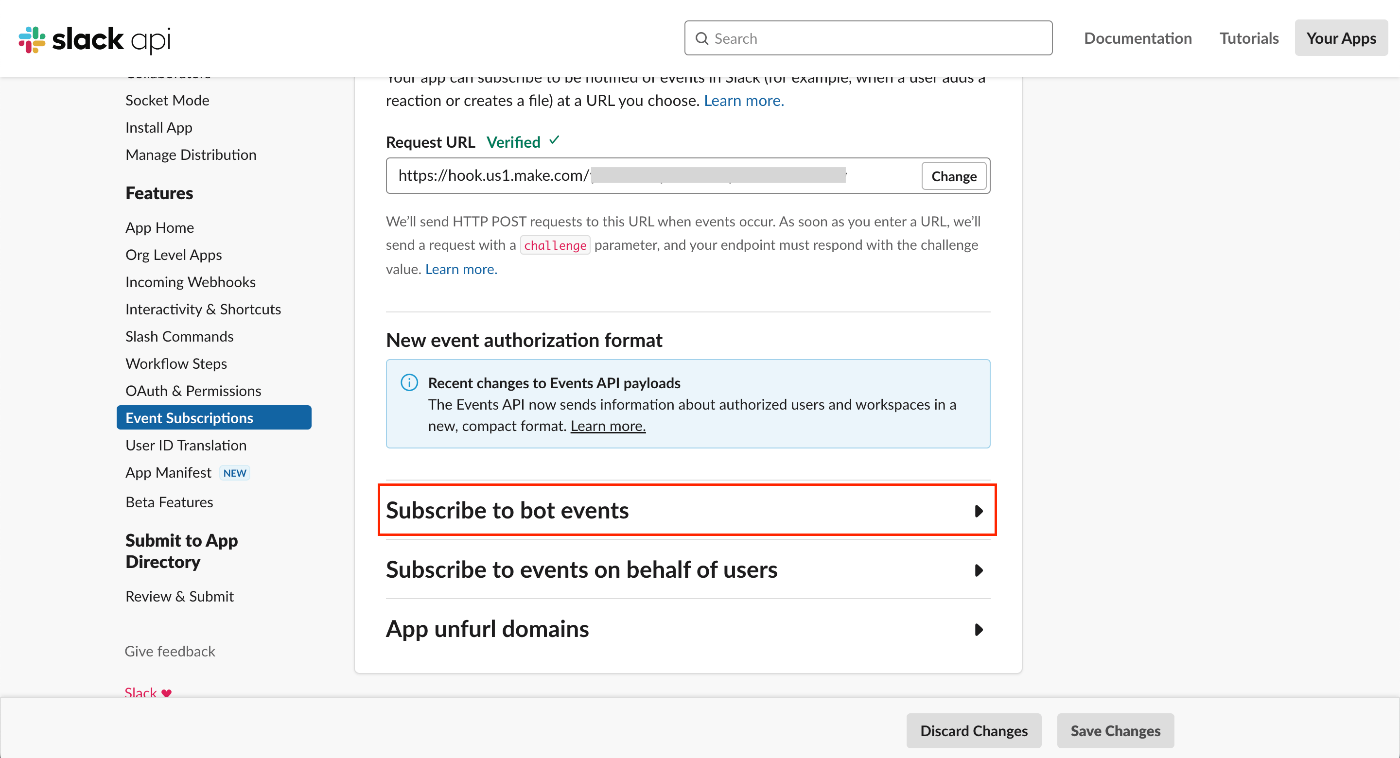
Task: Open App Manifest page
Action: coord(168,472)
